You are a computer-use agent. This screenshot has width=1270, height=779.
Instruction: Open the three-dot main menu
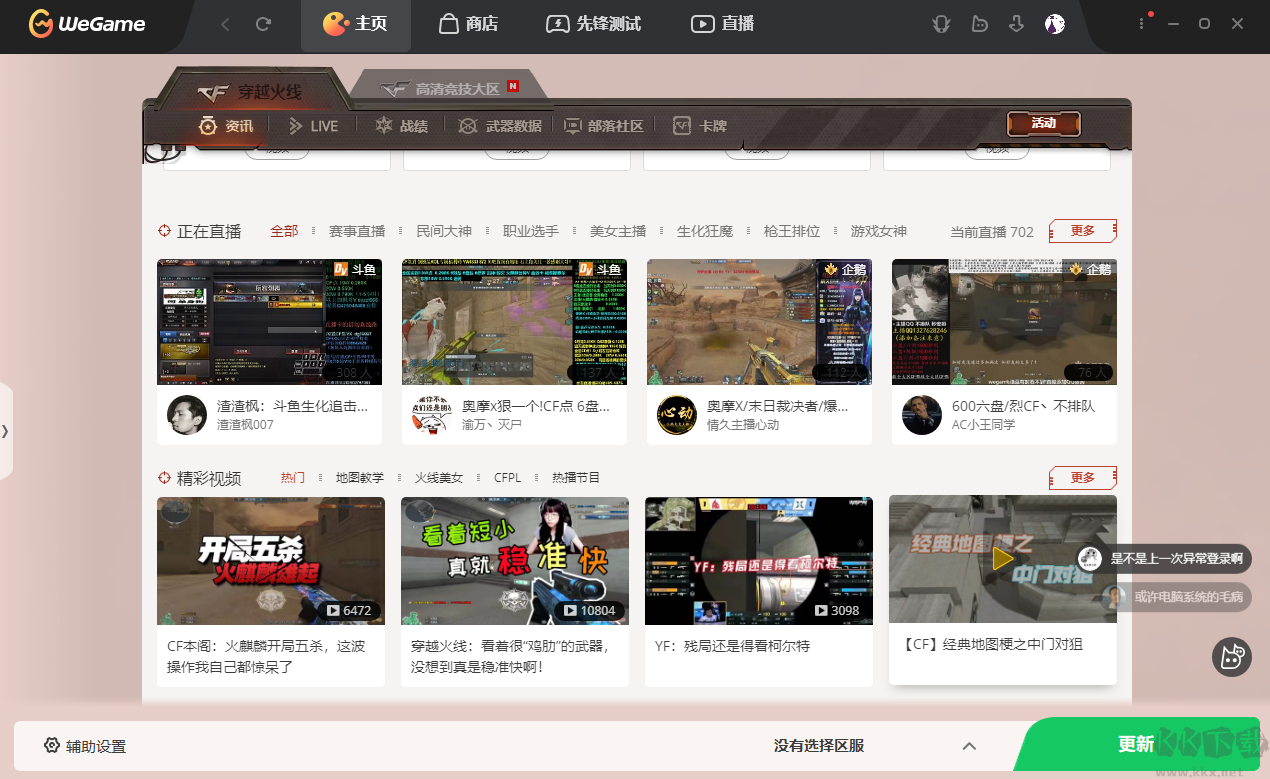click(x=1142, y=24)
